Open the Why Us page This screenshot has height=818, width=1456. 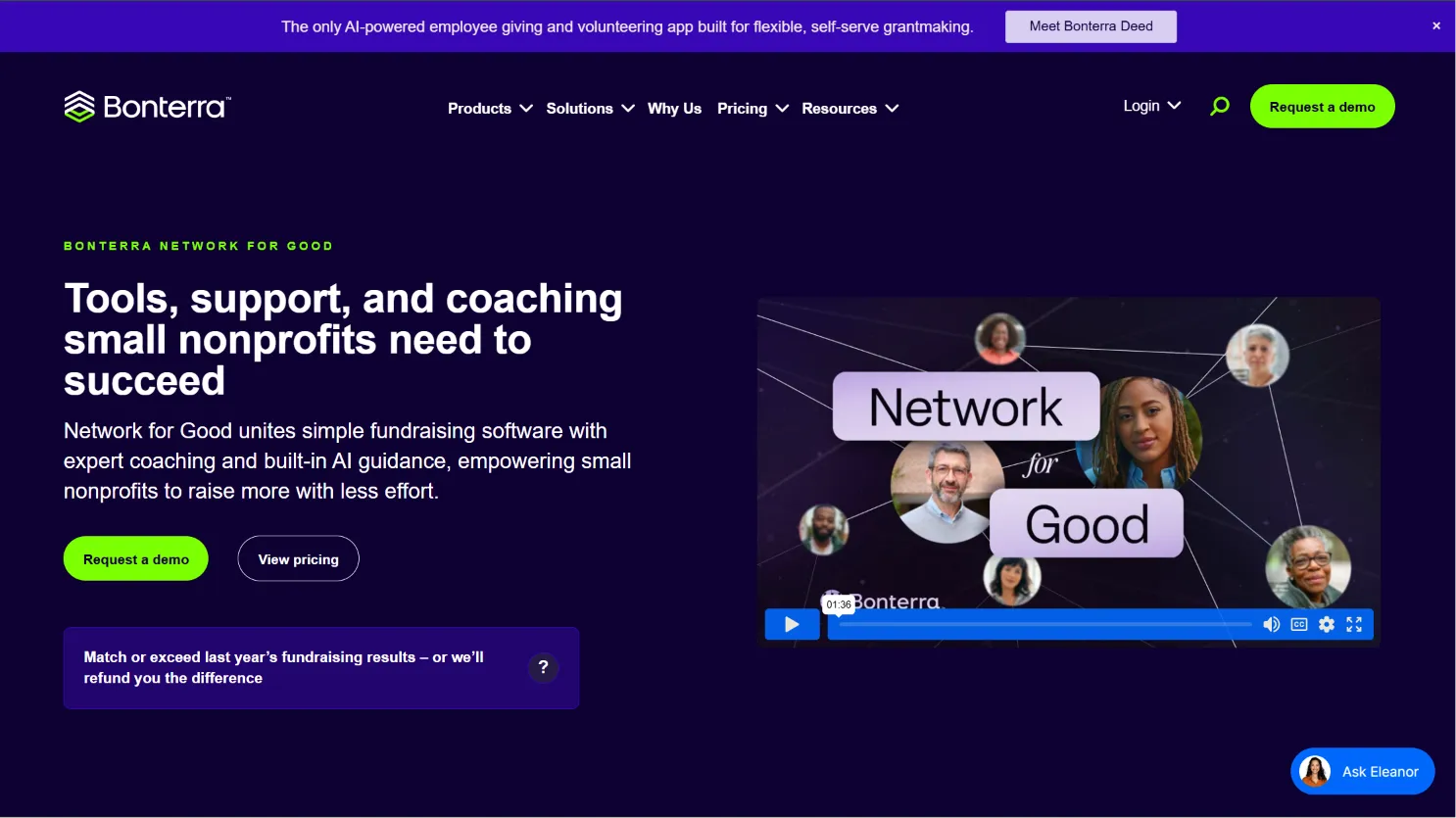tap(674, 108)
